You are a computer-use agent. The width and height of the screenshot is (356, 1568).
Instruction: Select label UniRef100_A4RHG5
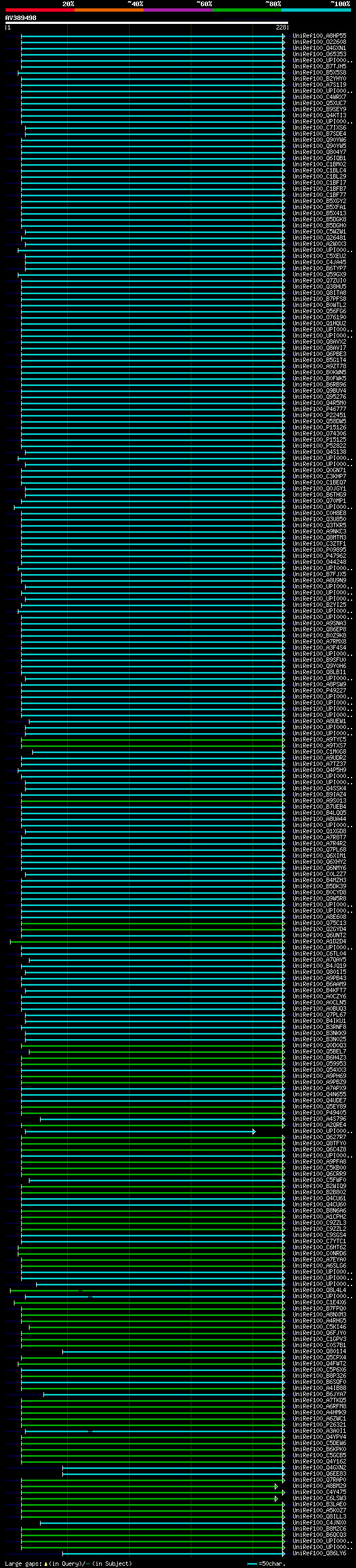[319, 1320]
